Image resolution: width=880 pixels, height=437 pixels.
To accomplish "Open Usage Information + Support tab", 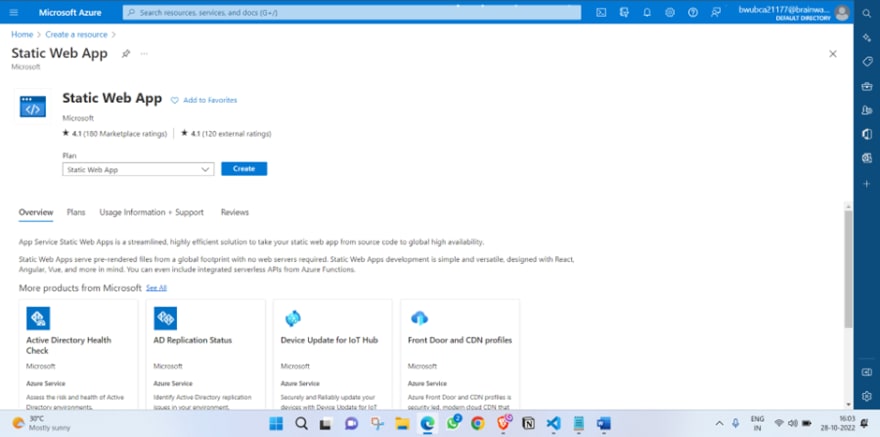I will click(152, 212).
